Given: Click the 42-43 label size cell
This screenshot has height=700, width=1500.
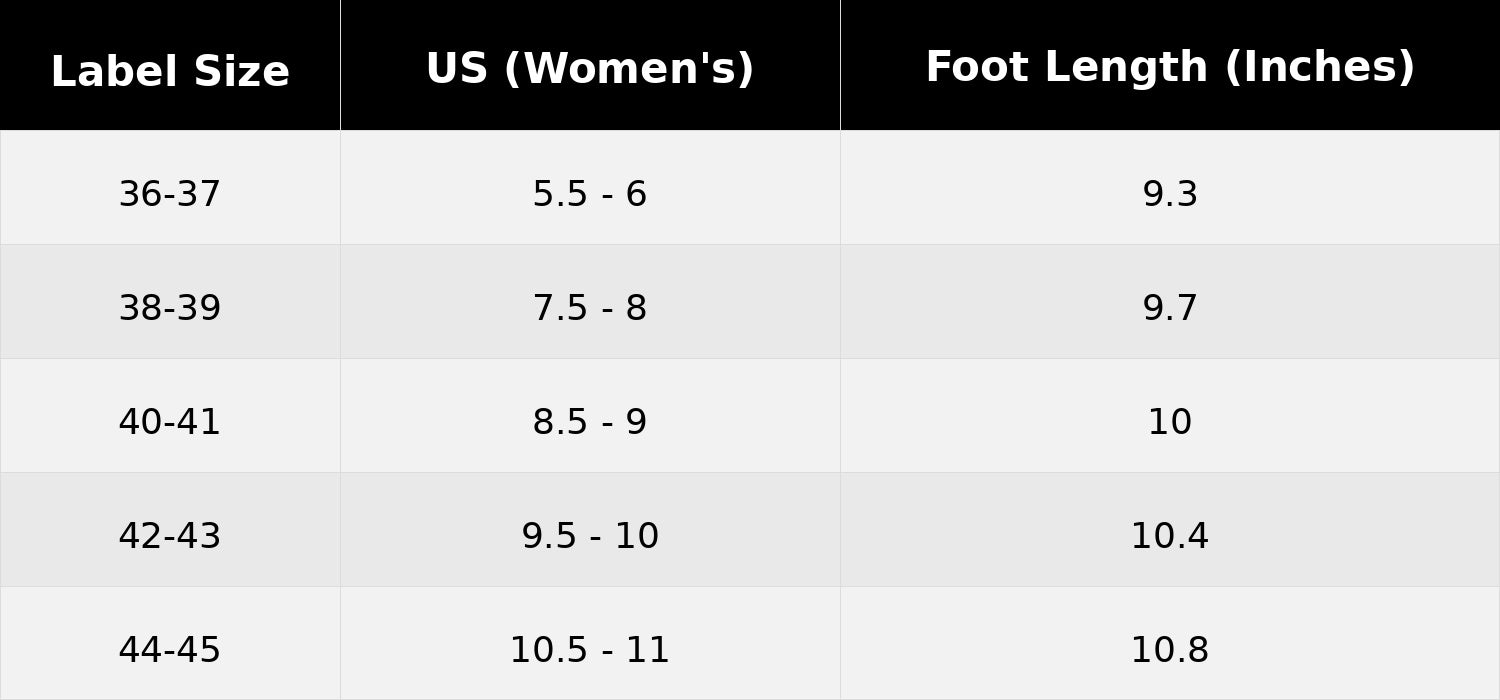Looking at the screenshot, I should click(170, 536).
